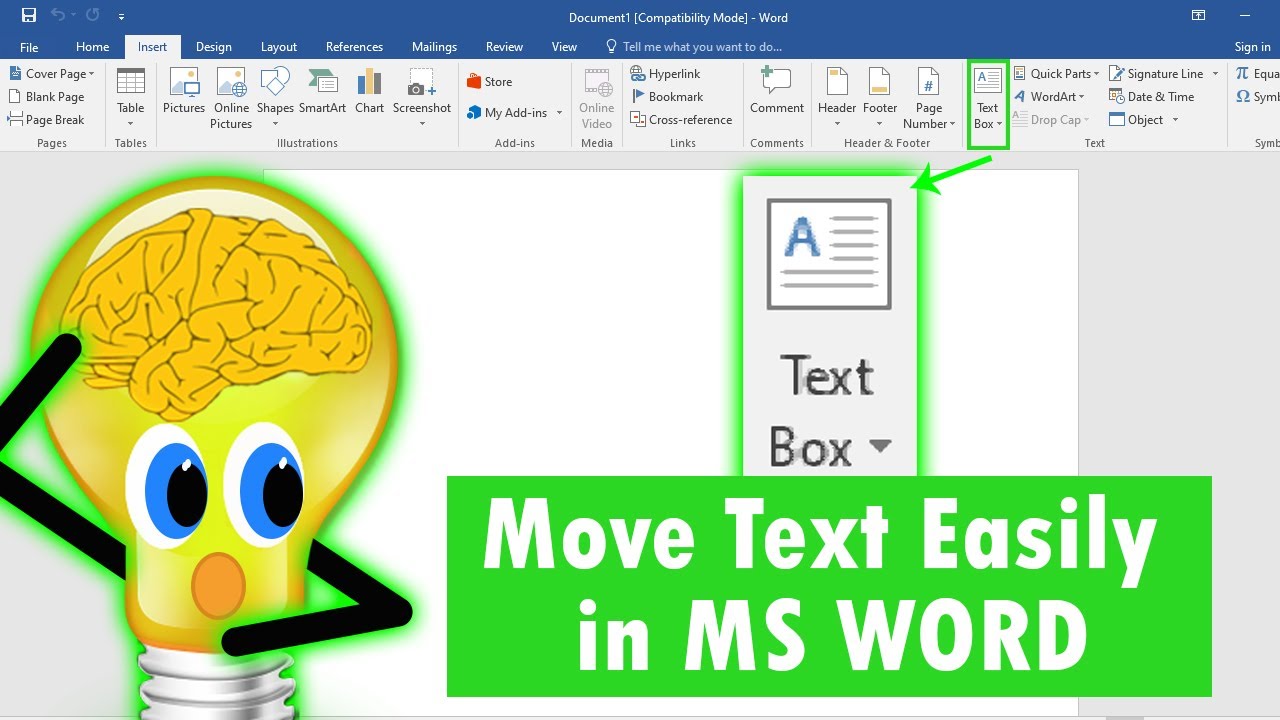Open Quick Parts menu
The height and width of the screenshot is (720, 1280).
click(1056, 74)
